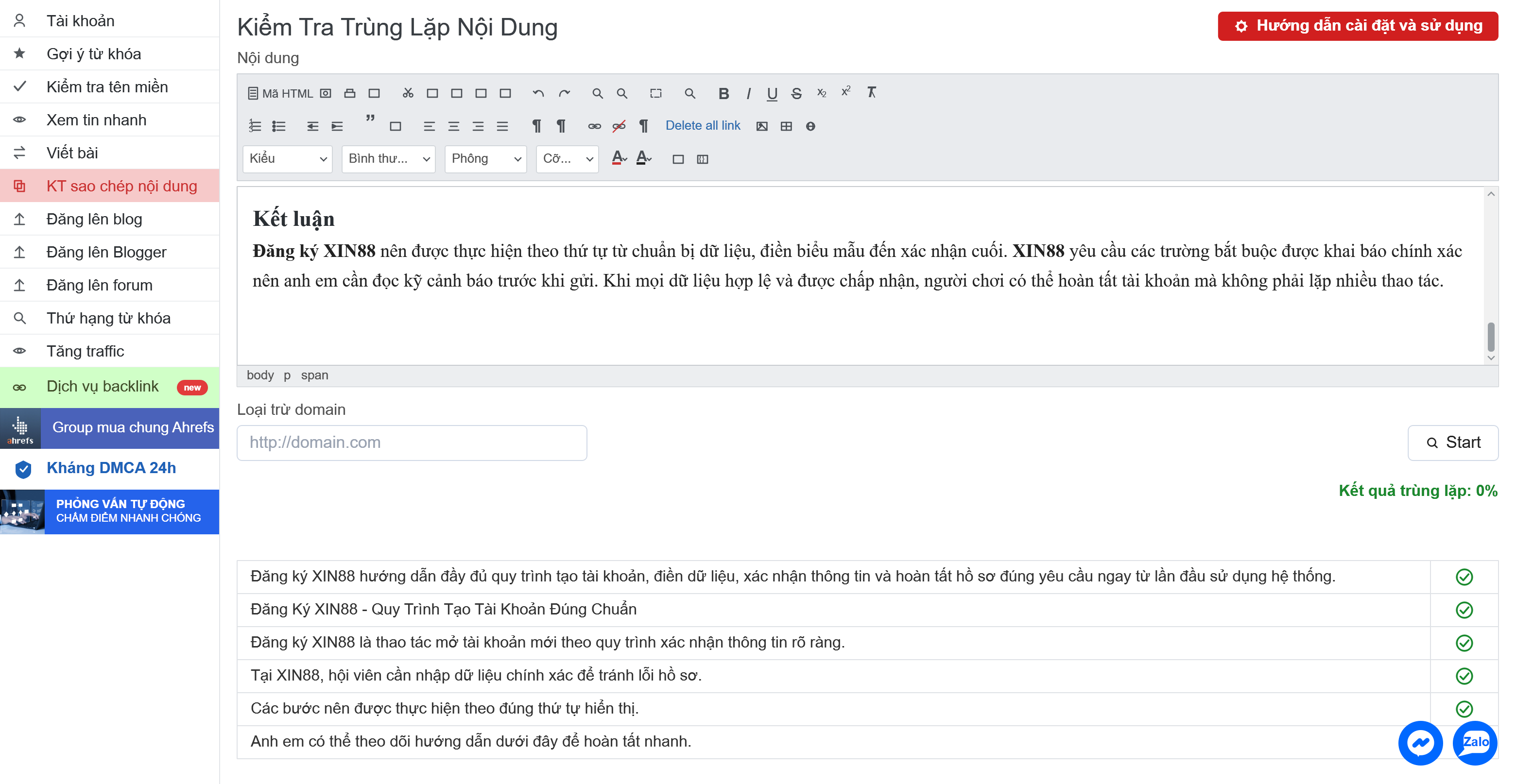Select the span element in path bar

point(314,375)
